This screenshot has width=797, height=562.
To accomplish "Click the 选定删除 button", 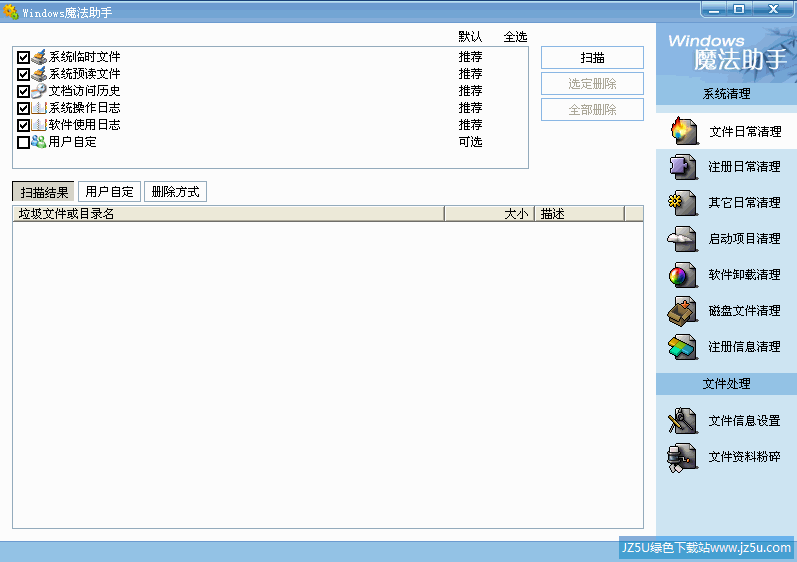I will 592,83.
